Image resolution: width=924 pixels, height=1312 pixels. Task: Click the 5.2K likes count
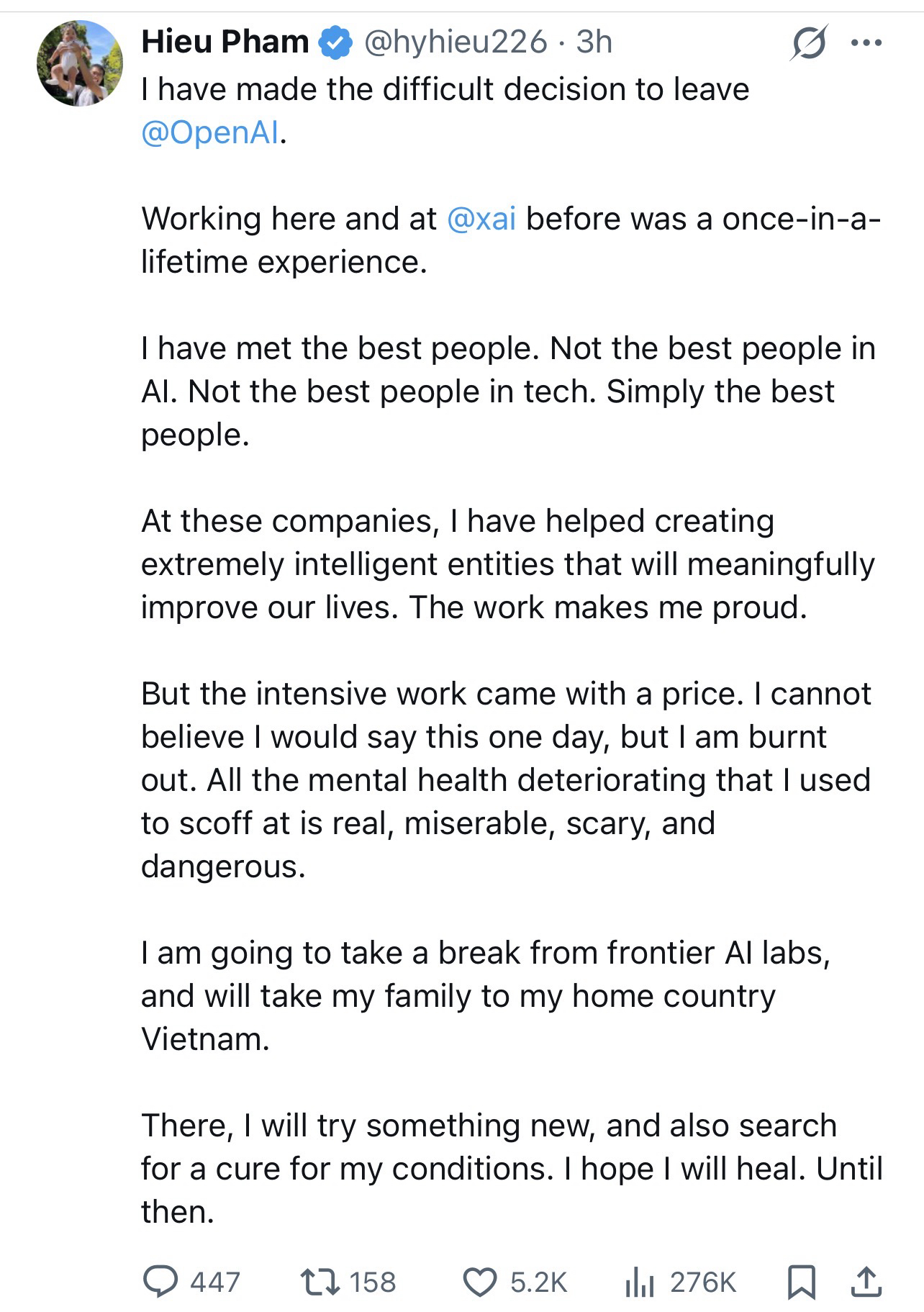pos(538,1282)
